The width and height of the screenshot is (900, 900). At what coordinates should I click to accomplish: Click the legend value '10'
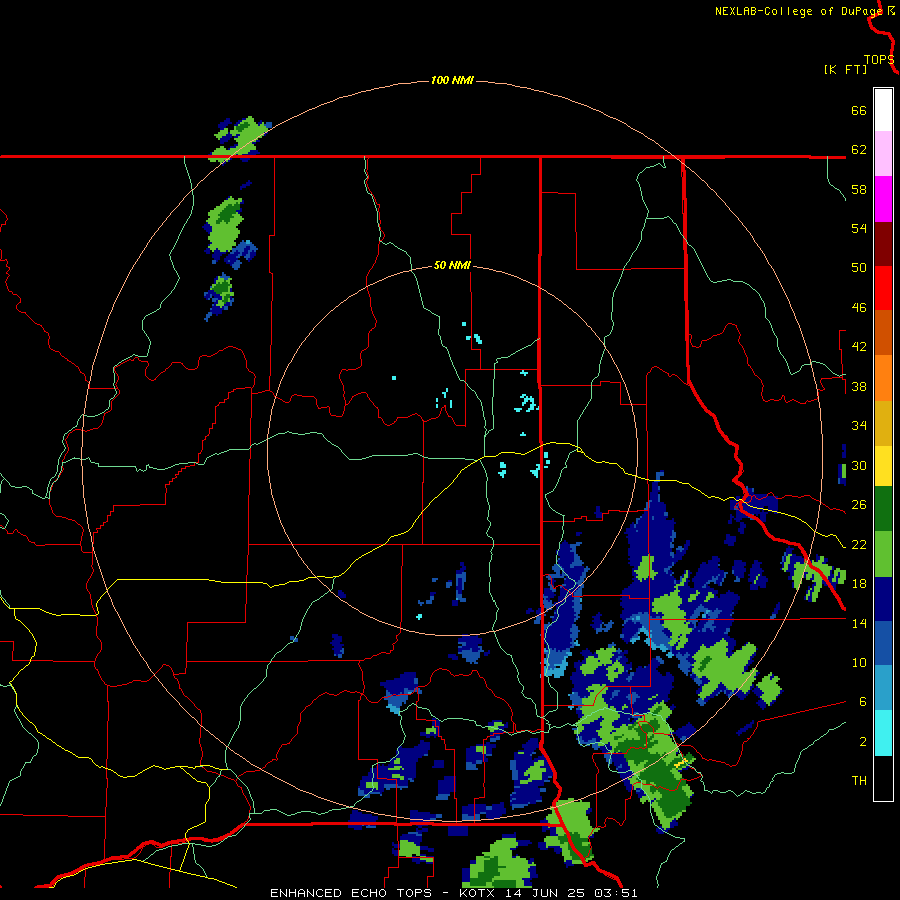point(859,662)
